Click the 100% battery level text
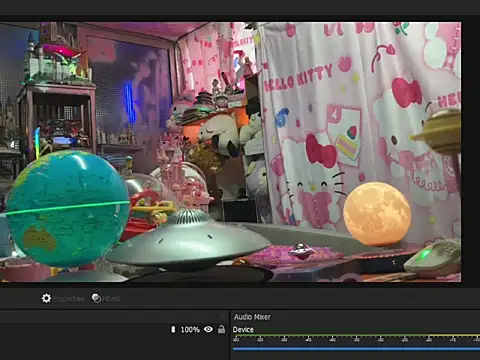This screenshot has height=360, width=480. click(x=190, y=330)
